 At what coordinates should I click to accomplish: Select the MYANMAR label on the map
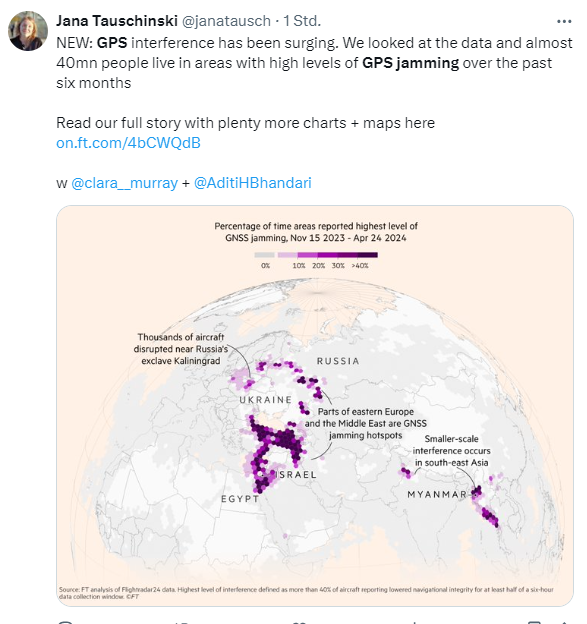(437, 494)
